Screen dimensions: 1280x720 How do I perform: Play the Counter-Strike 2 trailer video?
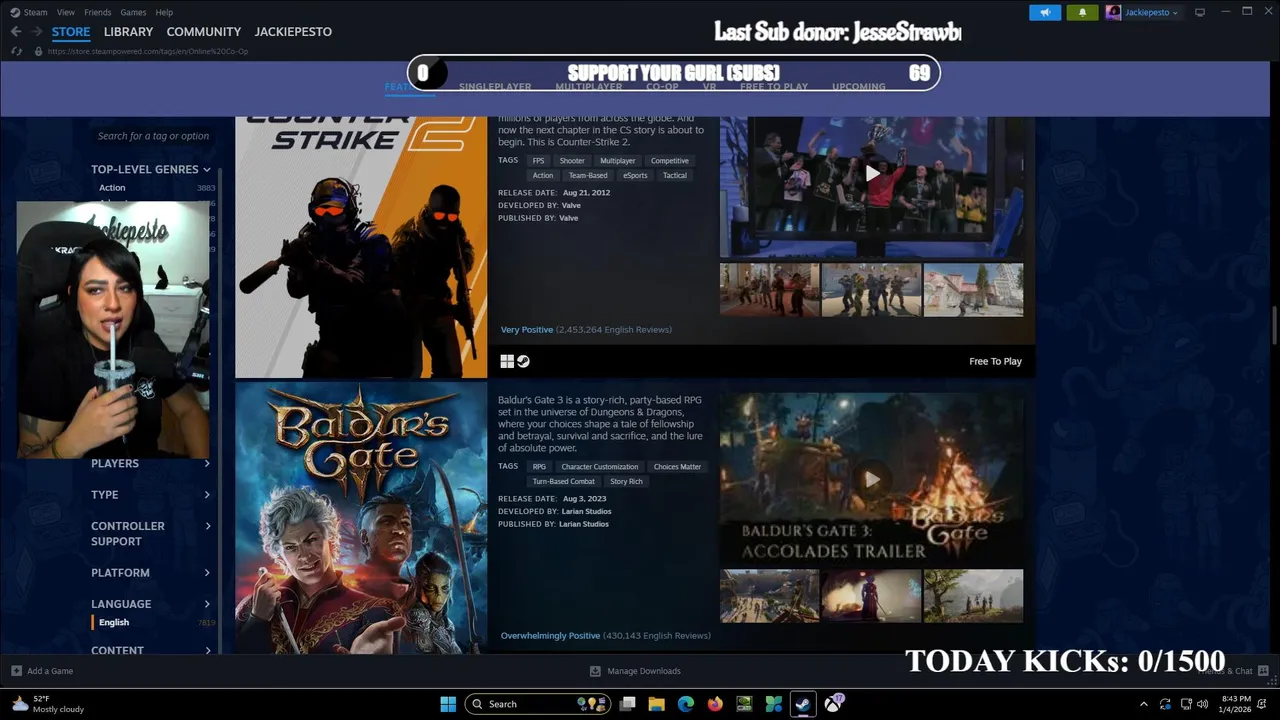coord(872,174)
